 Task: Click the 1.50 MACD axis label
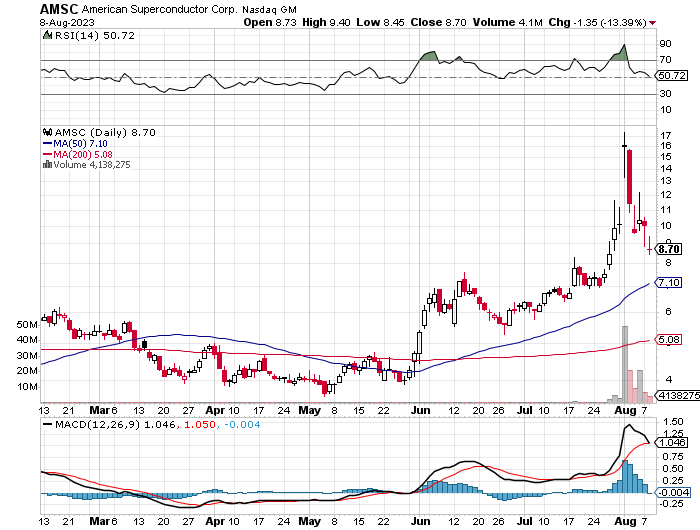pos(673,422)
